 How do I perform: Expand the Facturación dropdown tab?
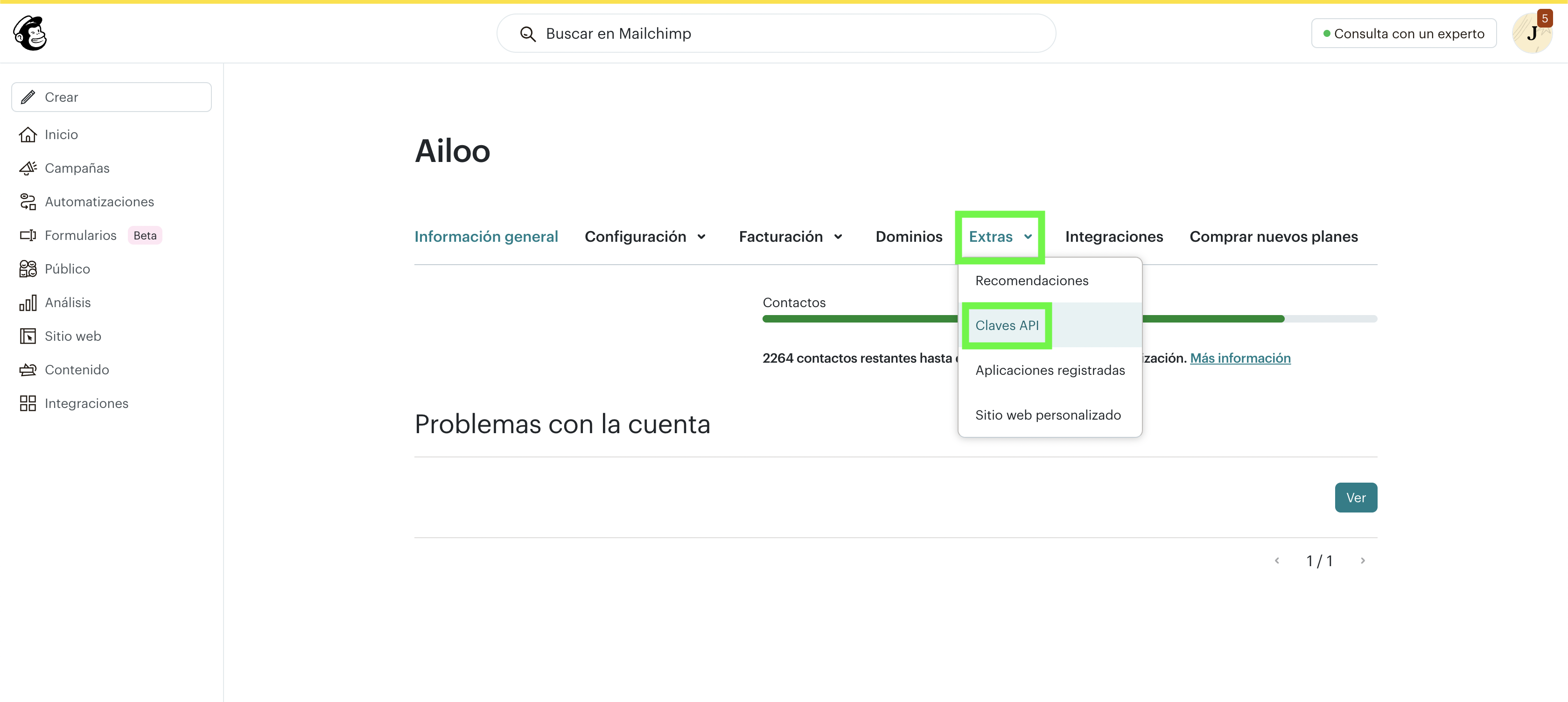coord(790,236)
